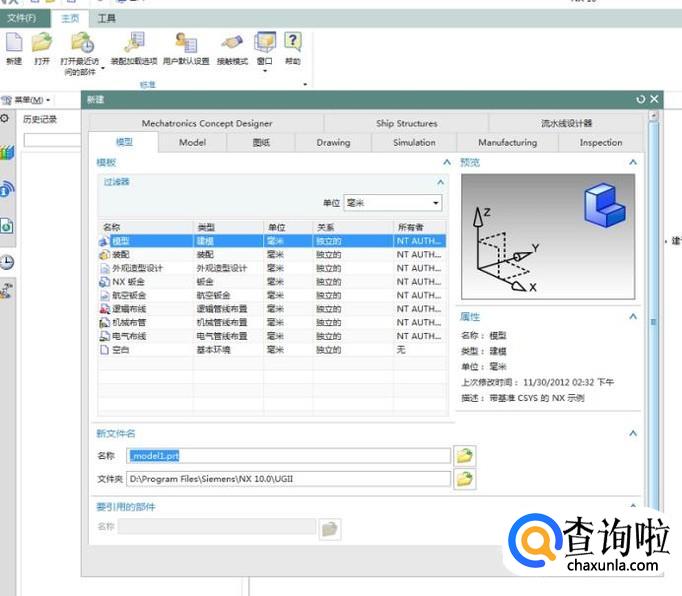Select the NX 钣金 template row
Screen dimensions: 682x596
pyautogui.click(x=272, y=281)
